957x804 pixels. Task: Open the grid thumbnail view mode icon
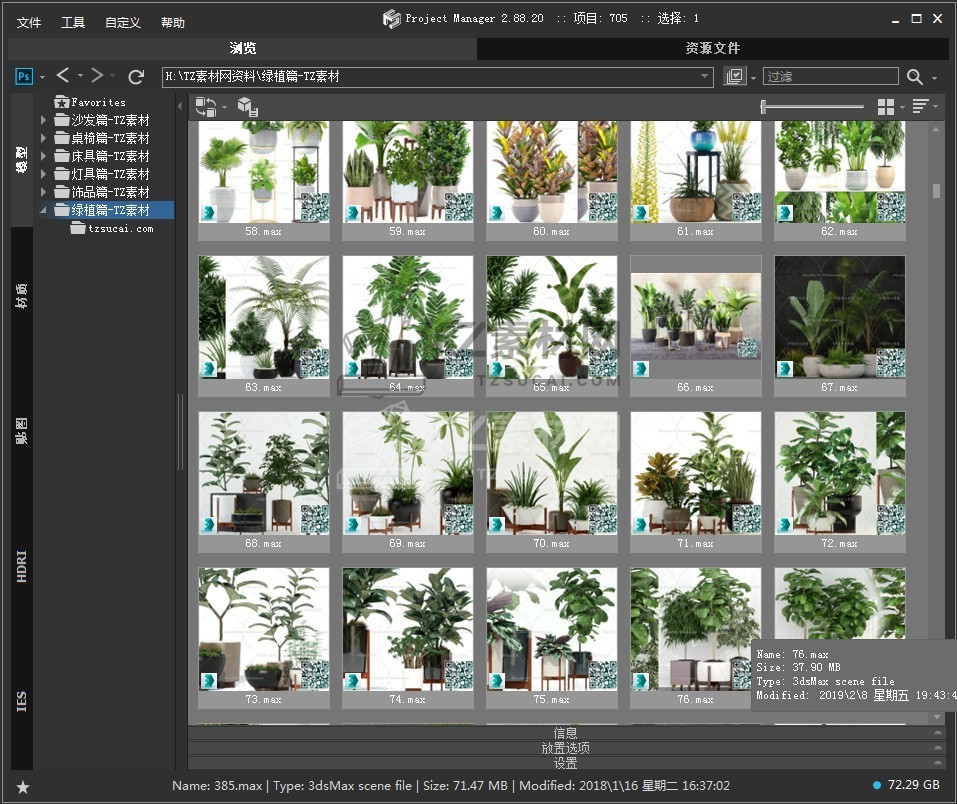[885, 107]
